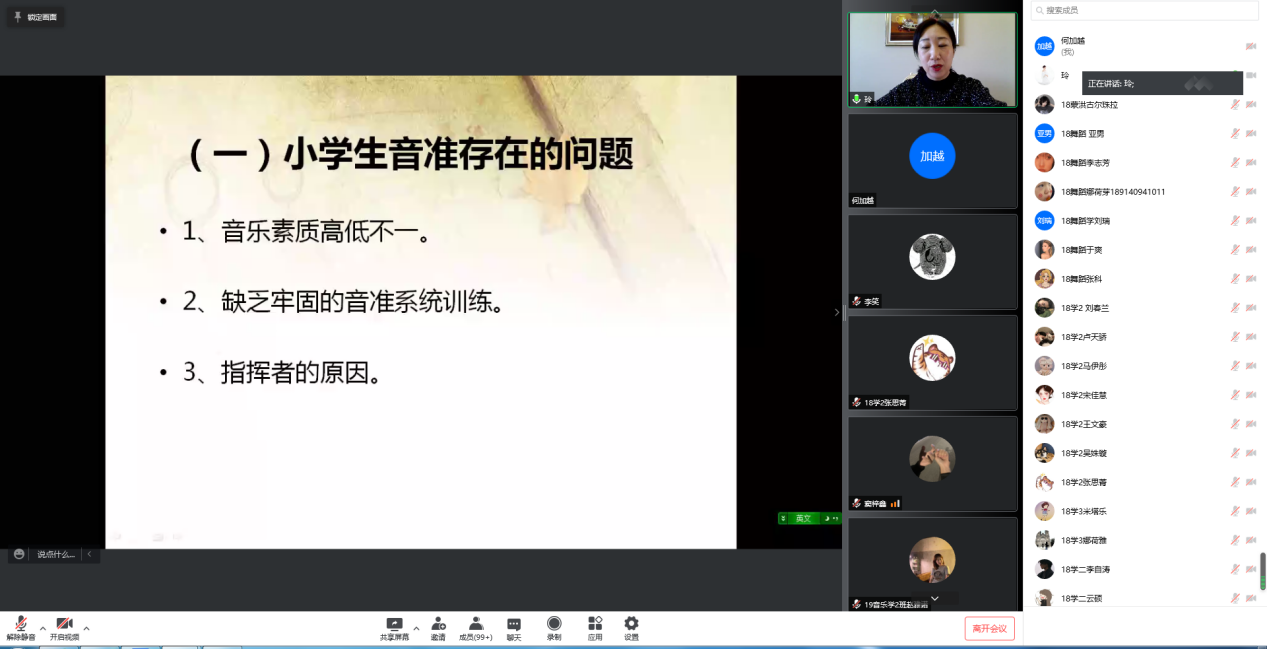Viewport: 1267px width, 649px height.
Task: Select member 18舞蹈李志芳 in the list
Action: 1085,163
